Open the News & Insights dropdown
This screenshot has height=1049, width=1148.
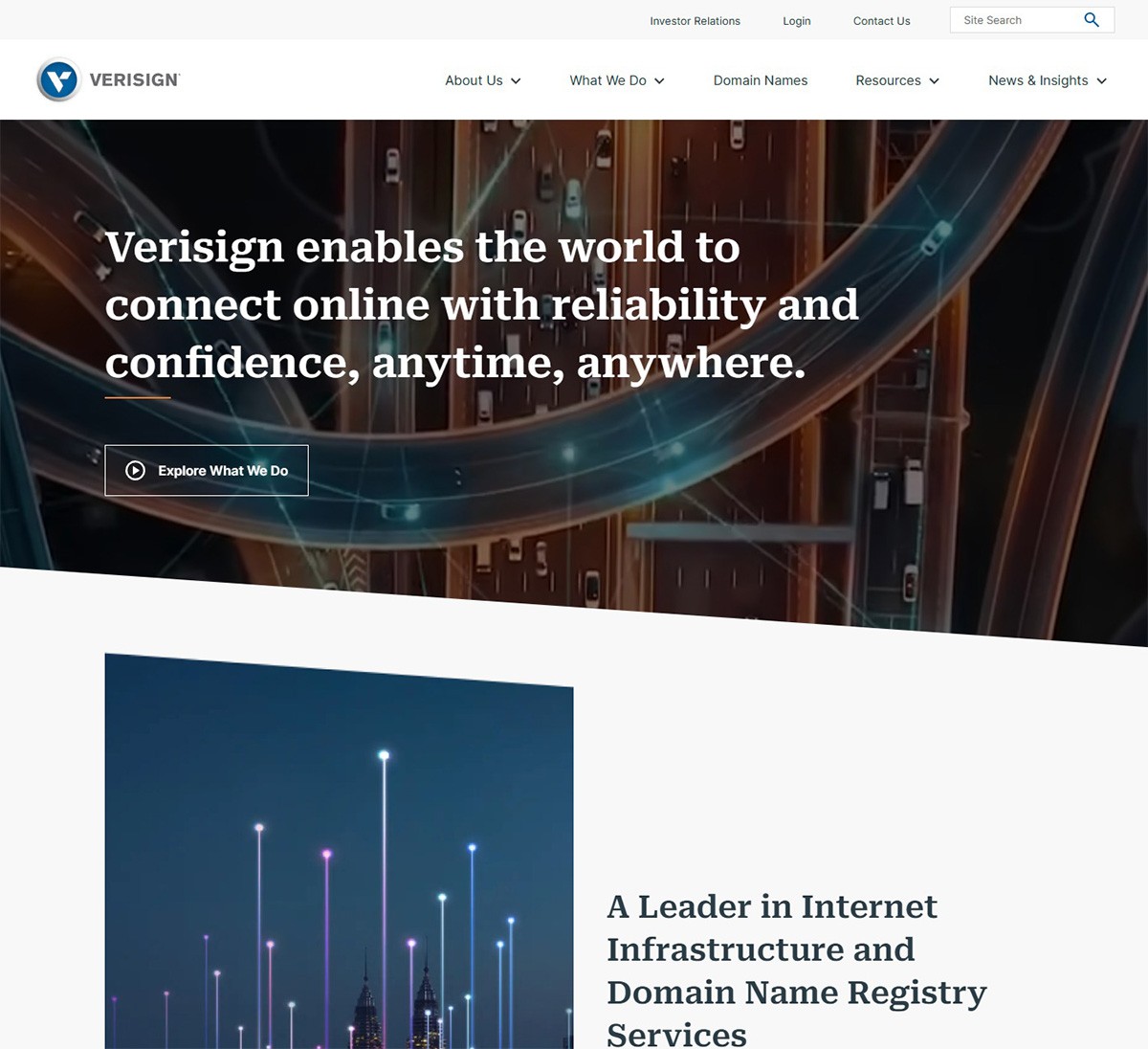click(x=1038, y=80)
